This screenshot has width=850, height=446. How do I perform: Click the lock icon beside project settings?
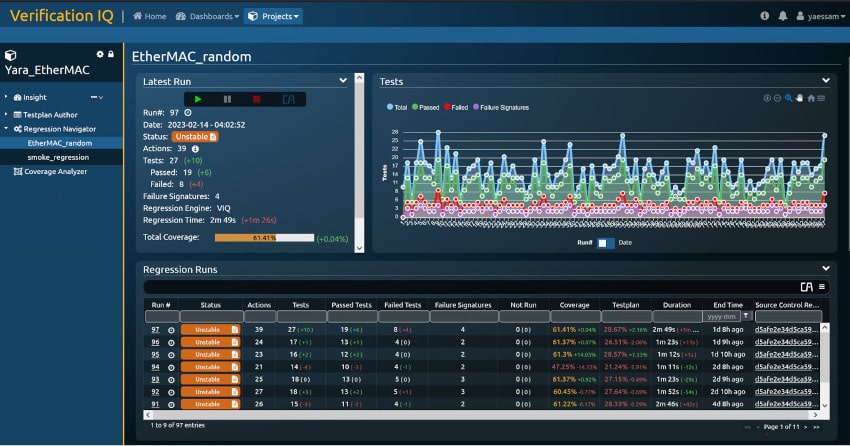pos(110,54)
